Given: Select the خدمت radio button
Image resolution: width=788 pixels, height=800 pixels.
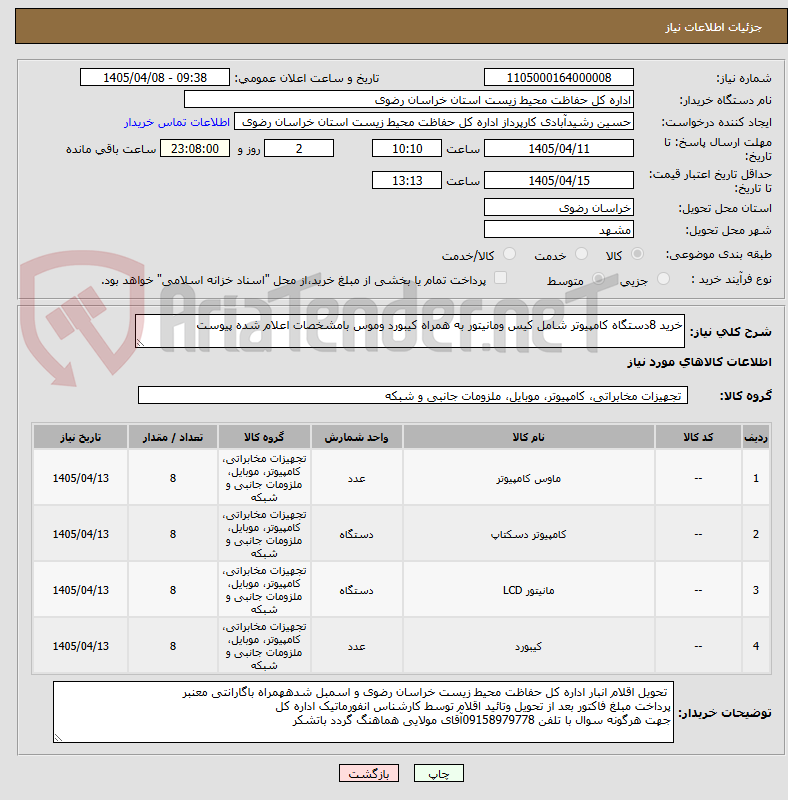Looking at the screenshot, I should 581,254.
